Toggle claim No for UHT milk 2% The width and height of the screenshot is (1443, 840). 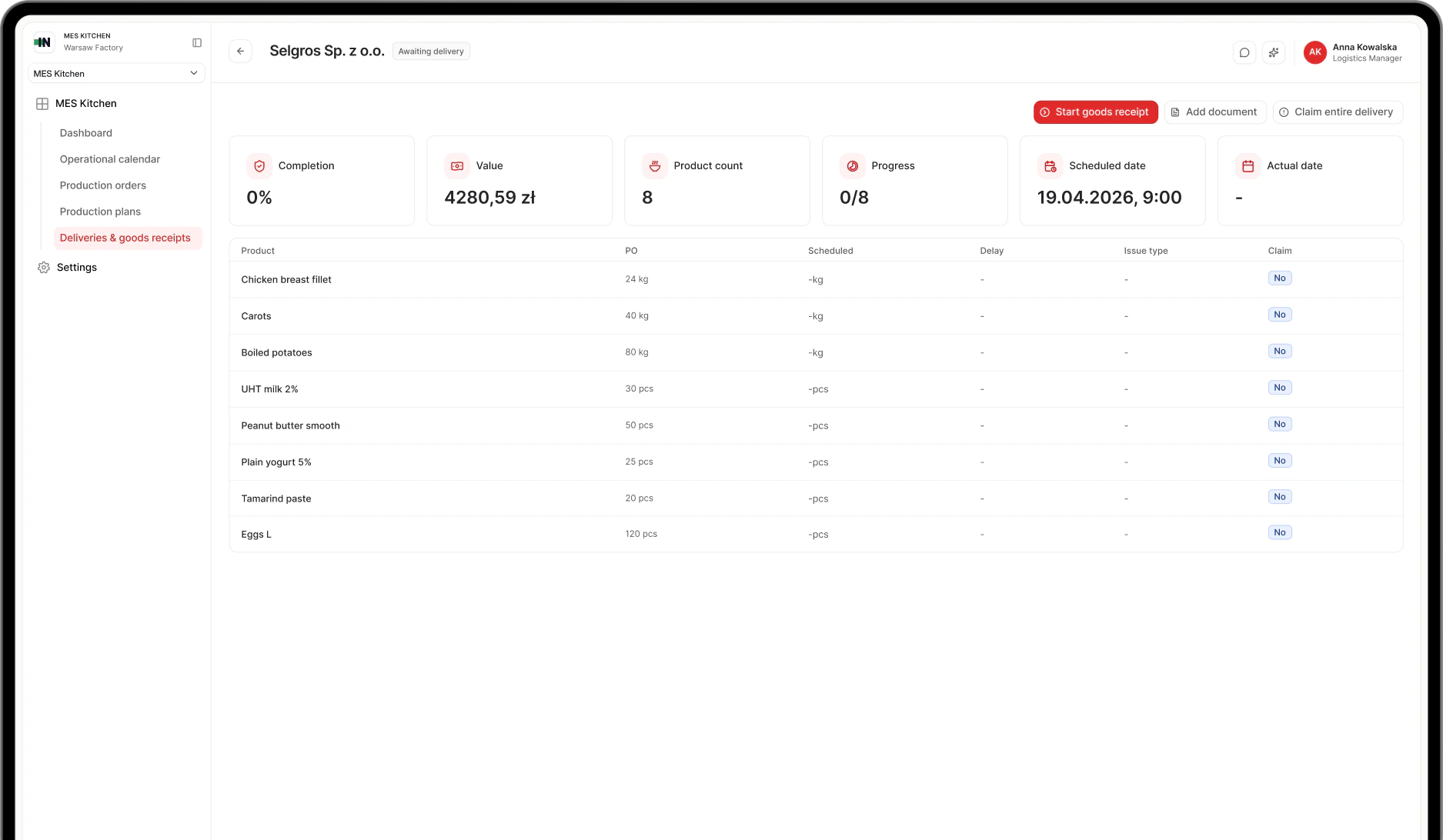coord(1280,388)
